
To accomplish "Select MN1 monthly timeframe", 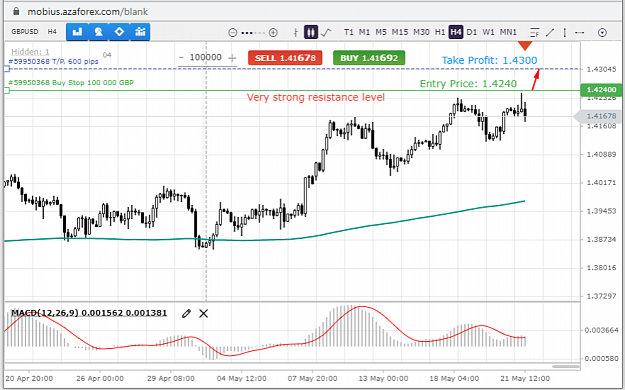I will tap(508, 32).
